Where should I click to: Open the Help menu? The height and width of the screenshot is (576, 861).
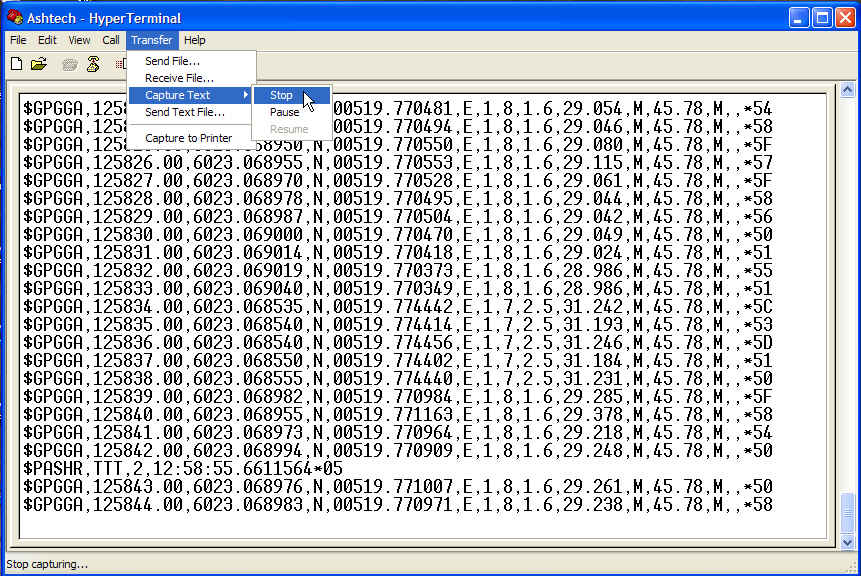(x=195, y=40)
